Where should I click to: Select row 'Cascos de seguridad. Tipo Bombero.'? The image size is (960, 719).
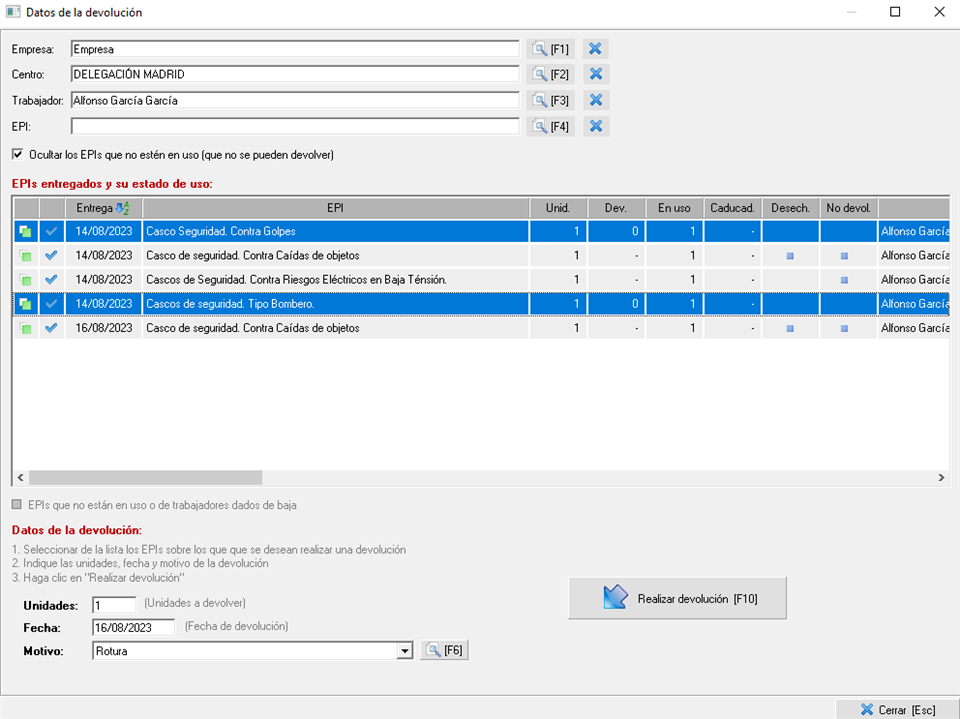pyautogui.click(x=481, y=304)
